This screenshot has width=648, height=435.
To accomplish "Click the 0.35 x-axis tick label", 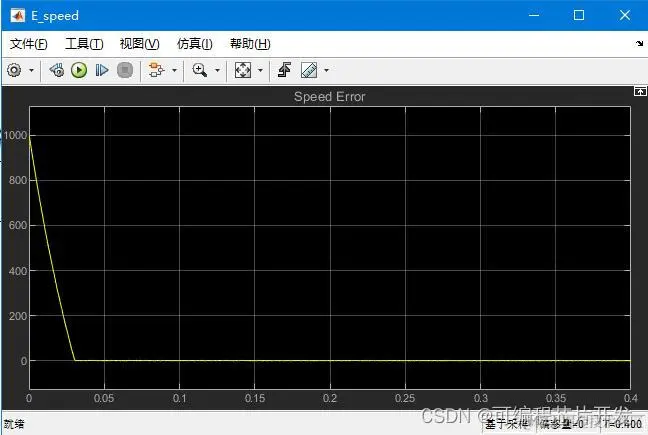I will click(555, 398).
